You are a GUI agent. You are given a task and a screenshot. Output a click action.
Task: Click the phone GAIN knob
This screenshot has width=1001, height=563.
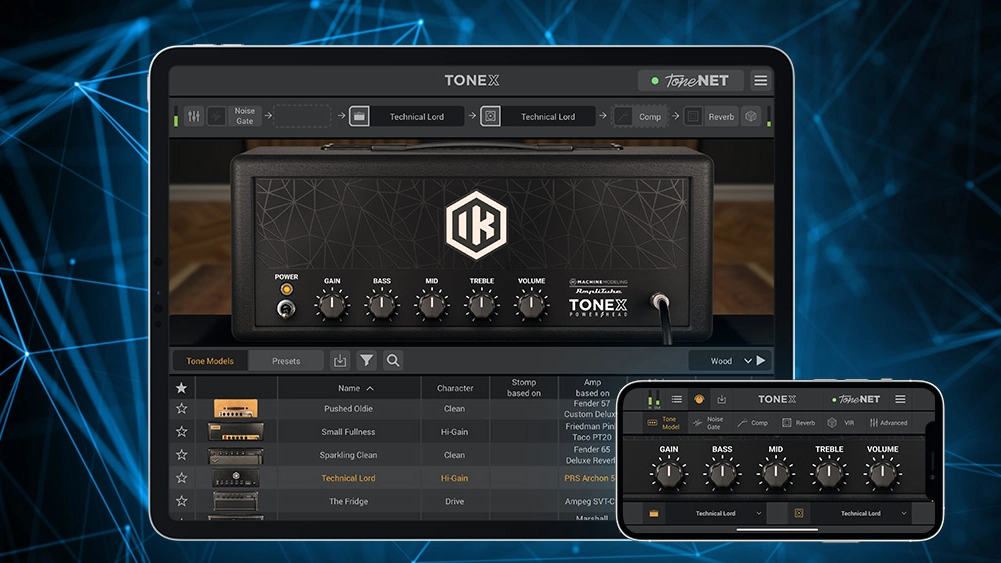(668, 474)
